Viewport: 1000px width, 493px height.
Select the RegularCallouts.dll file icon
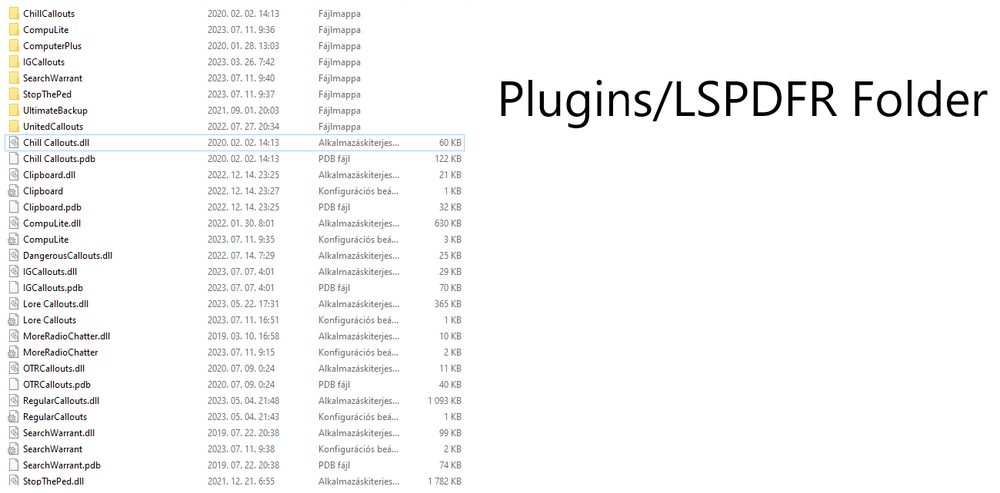[13, 401]
